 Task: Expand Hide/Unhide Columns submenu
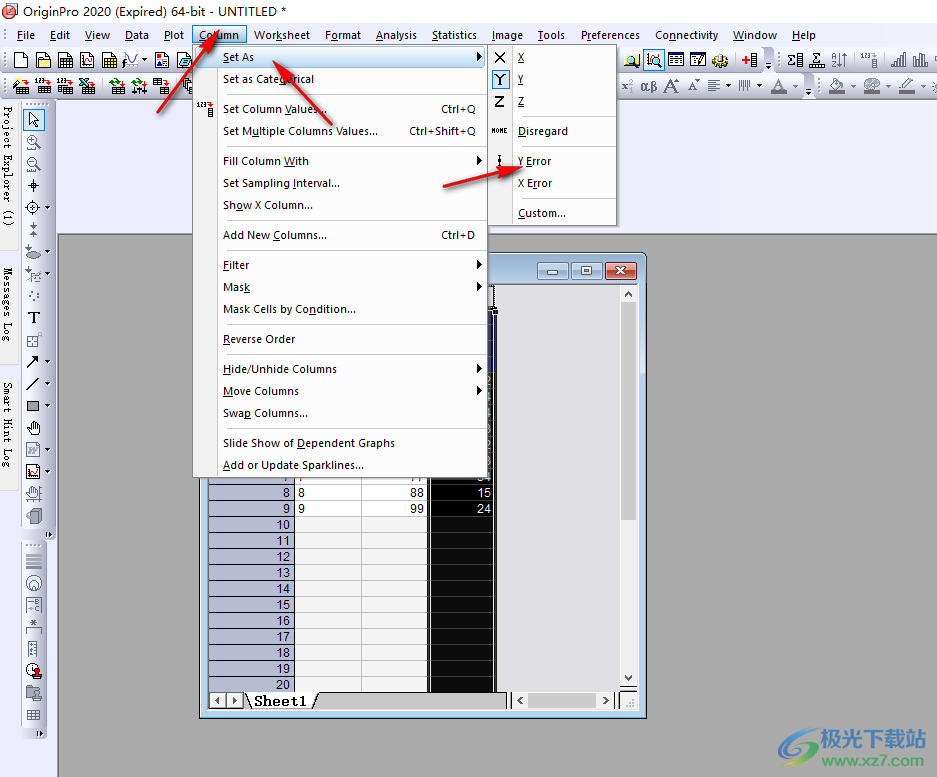[x=340, y=369]
